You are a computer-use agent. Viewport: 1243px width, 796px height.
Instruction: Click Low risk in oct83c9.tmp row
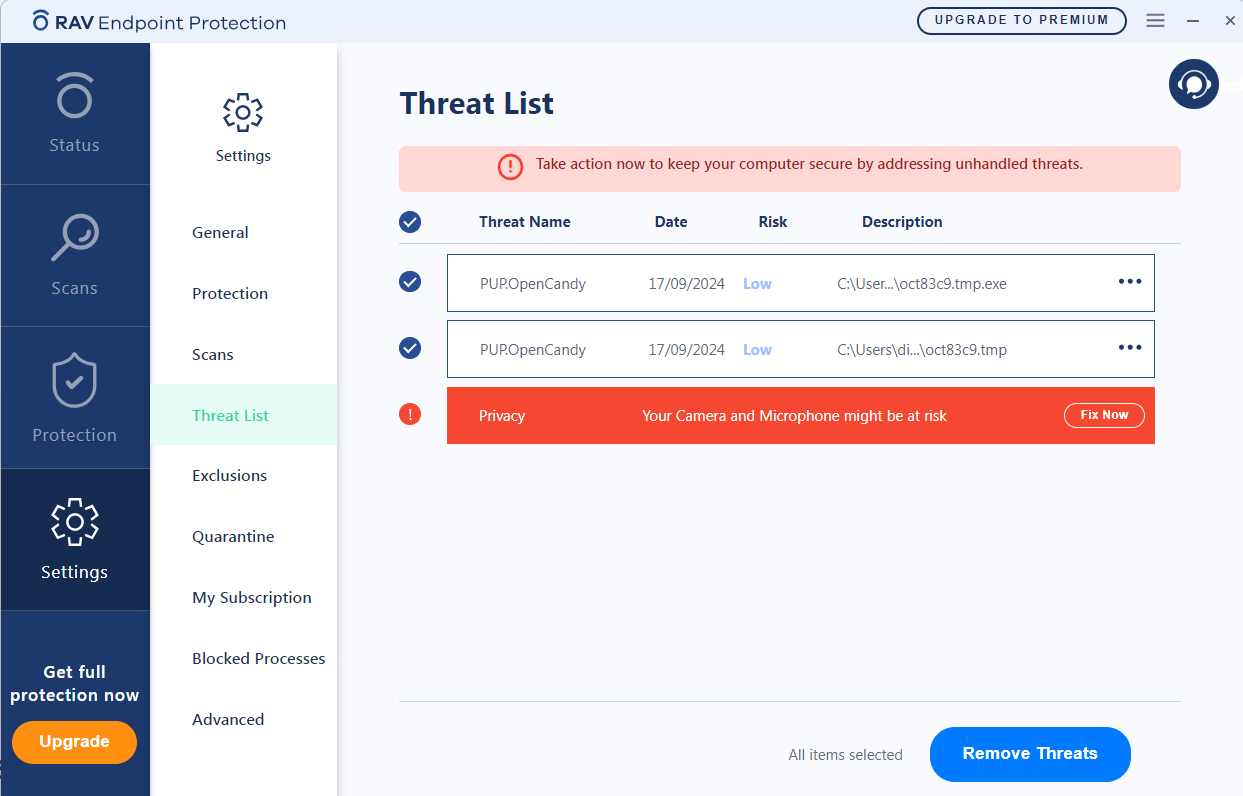757,350
